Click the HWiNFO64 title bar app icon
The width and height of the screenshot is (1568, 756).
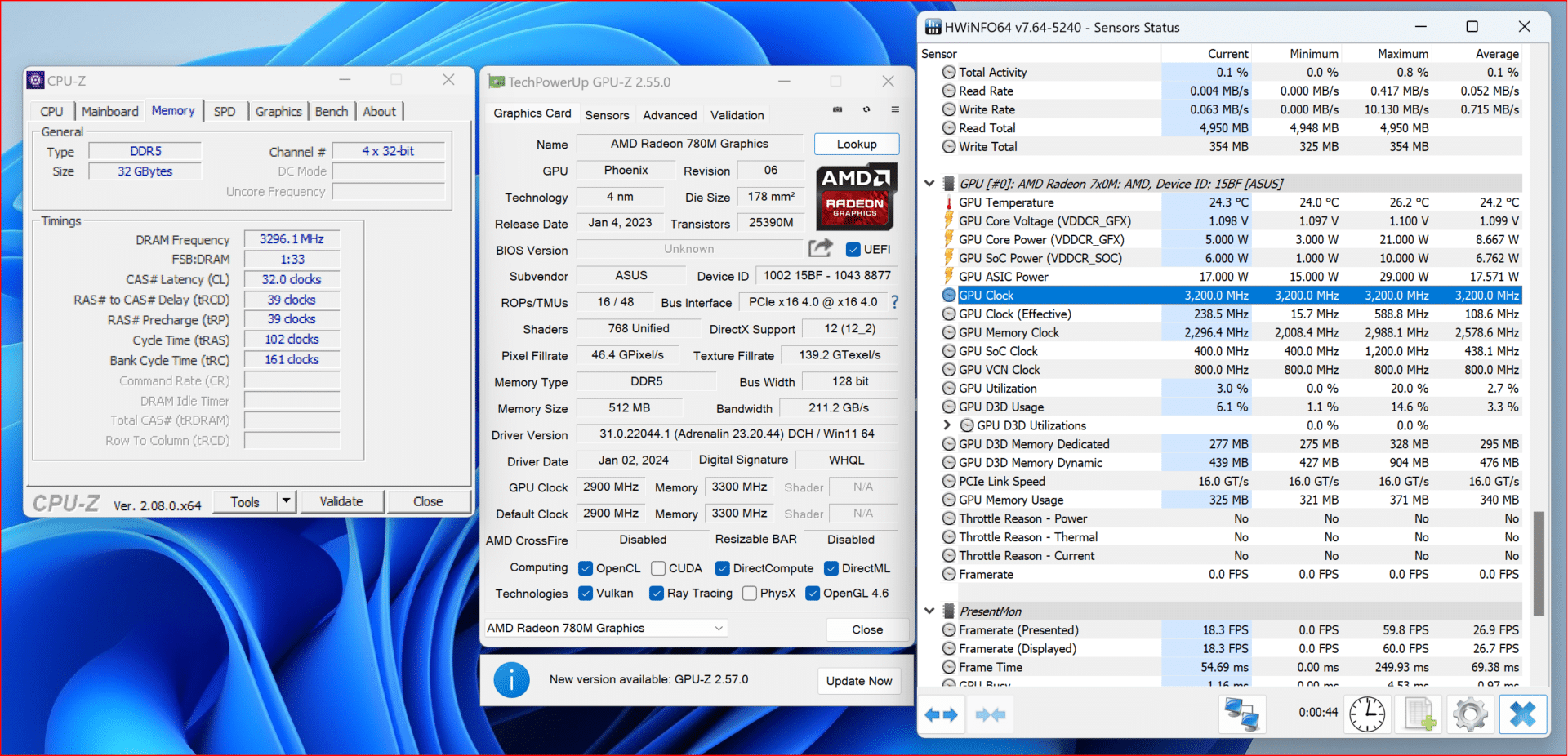933,27
